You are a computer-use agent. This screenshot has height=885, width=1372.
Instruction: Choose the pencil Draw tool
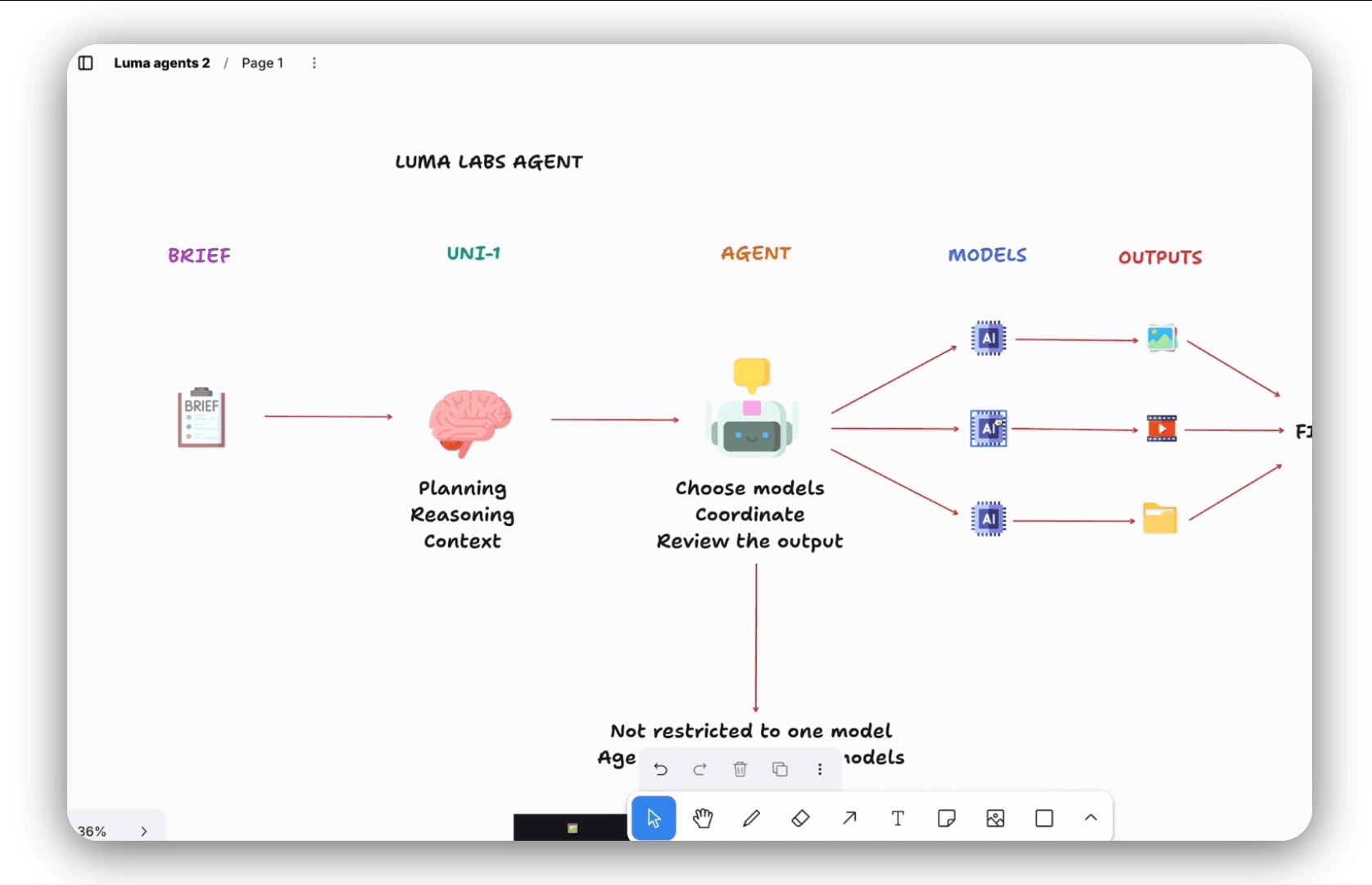tap(751, 818)
